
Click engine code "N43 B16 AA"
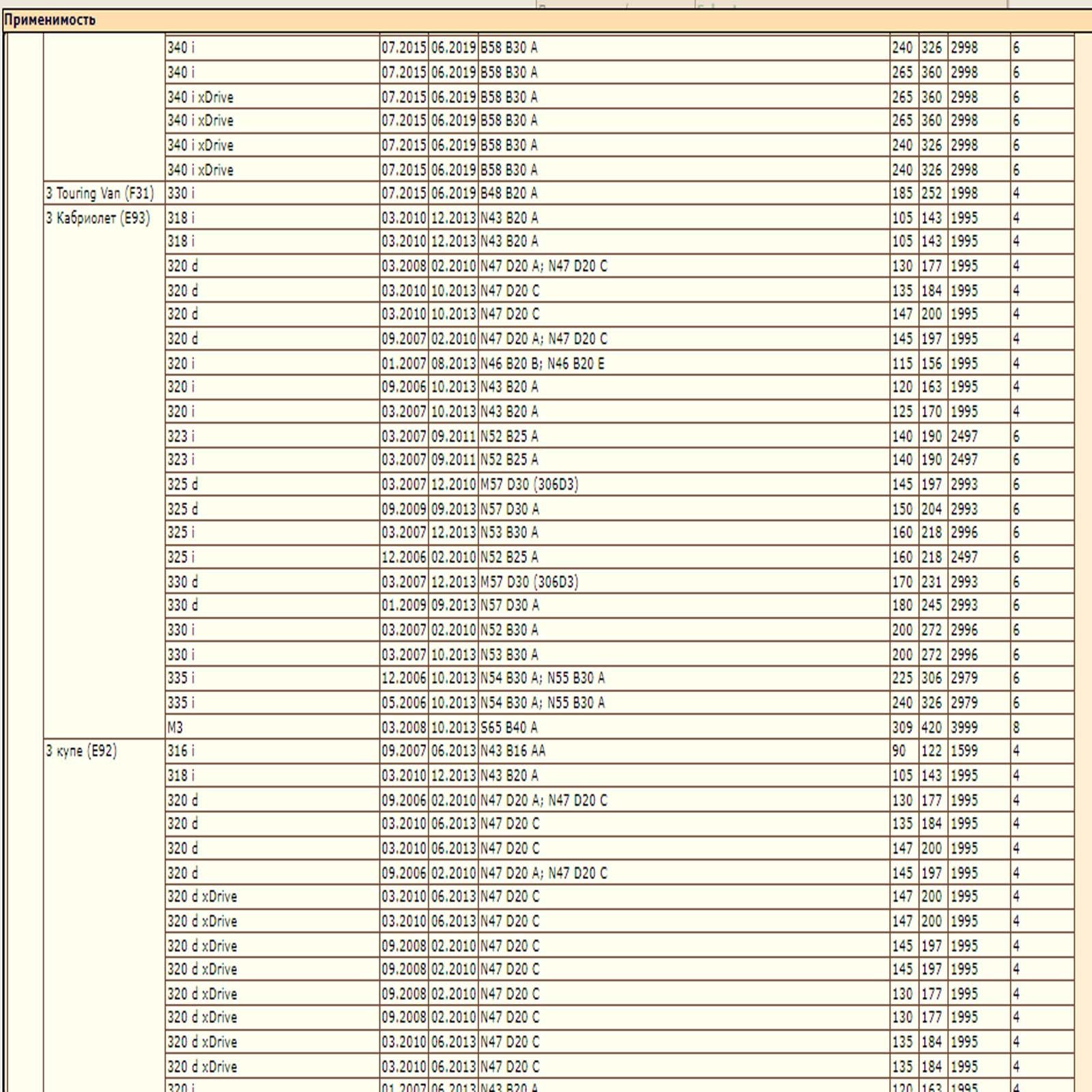pyautogui.click(x=513, y=751)
